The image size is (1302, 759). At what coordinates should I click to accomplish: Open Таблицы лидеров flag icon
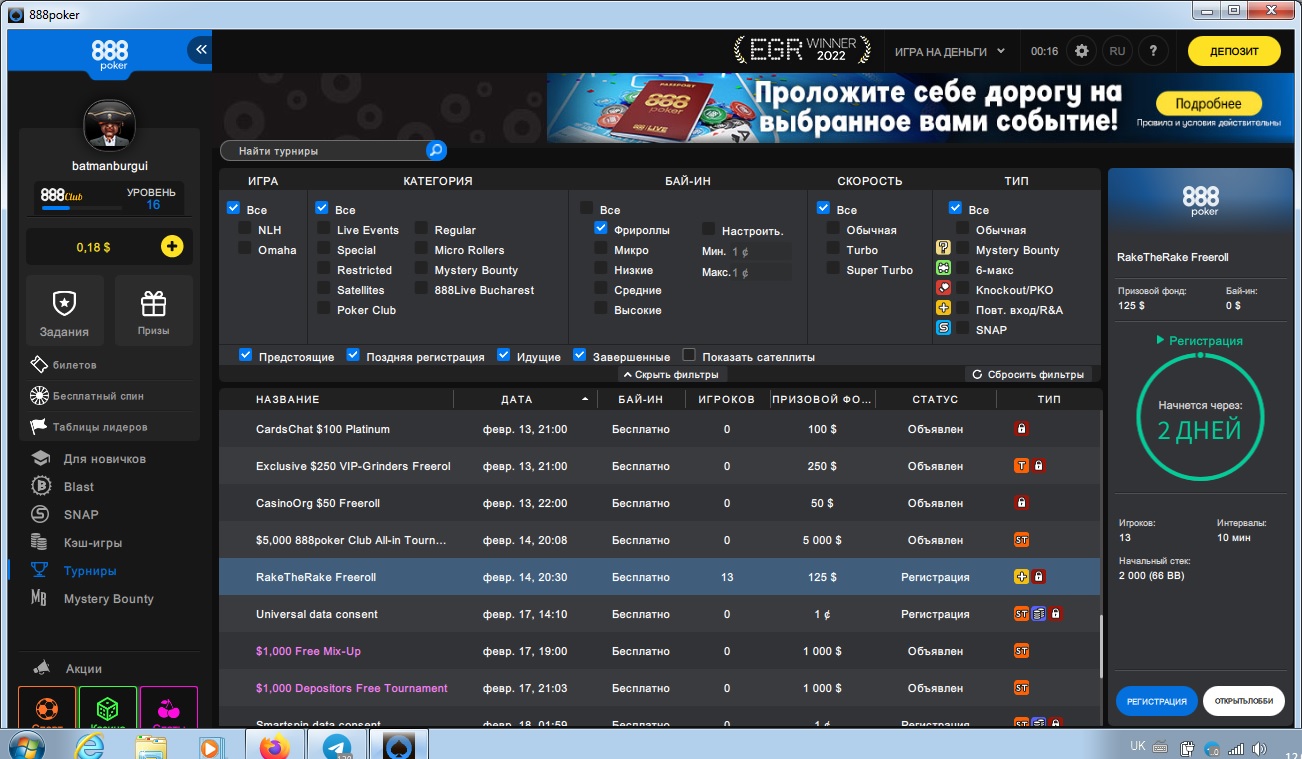39,427
